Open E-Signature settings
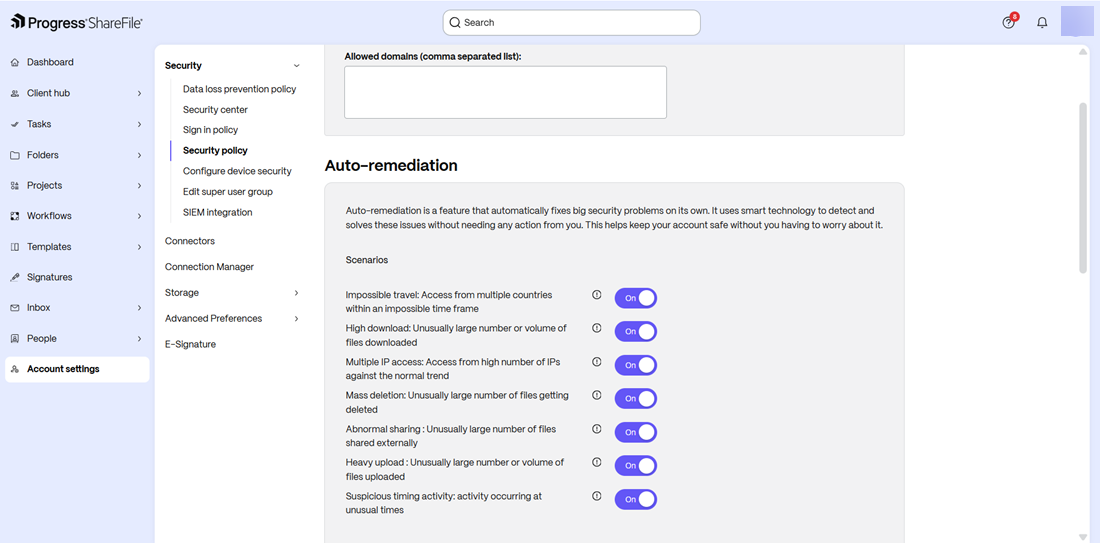Viewport: 1100px width, 543px height. click(x=190, y=344)
